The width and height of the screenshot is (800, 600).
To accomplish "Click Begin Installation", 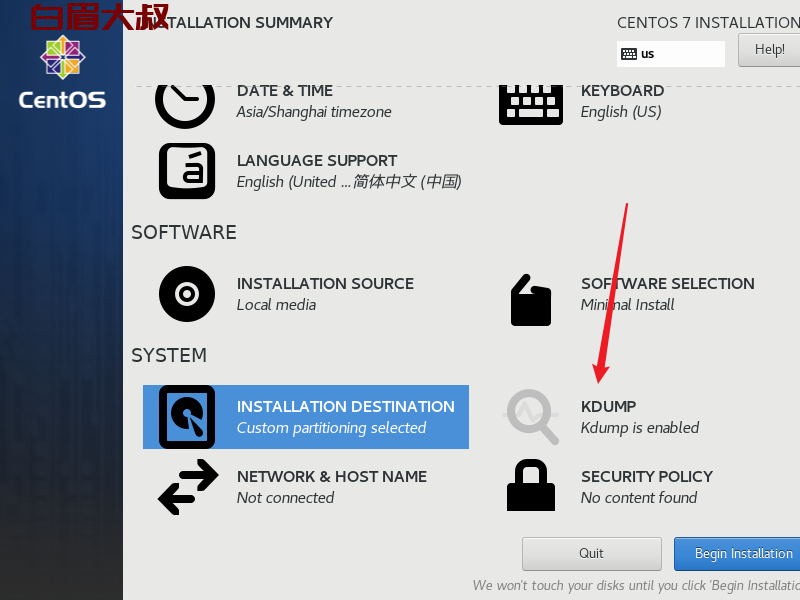I will tap(737, 554).
